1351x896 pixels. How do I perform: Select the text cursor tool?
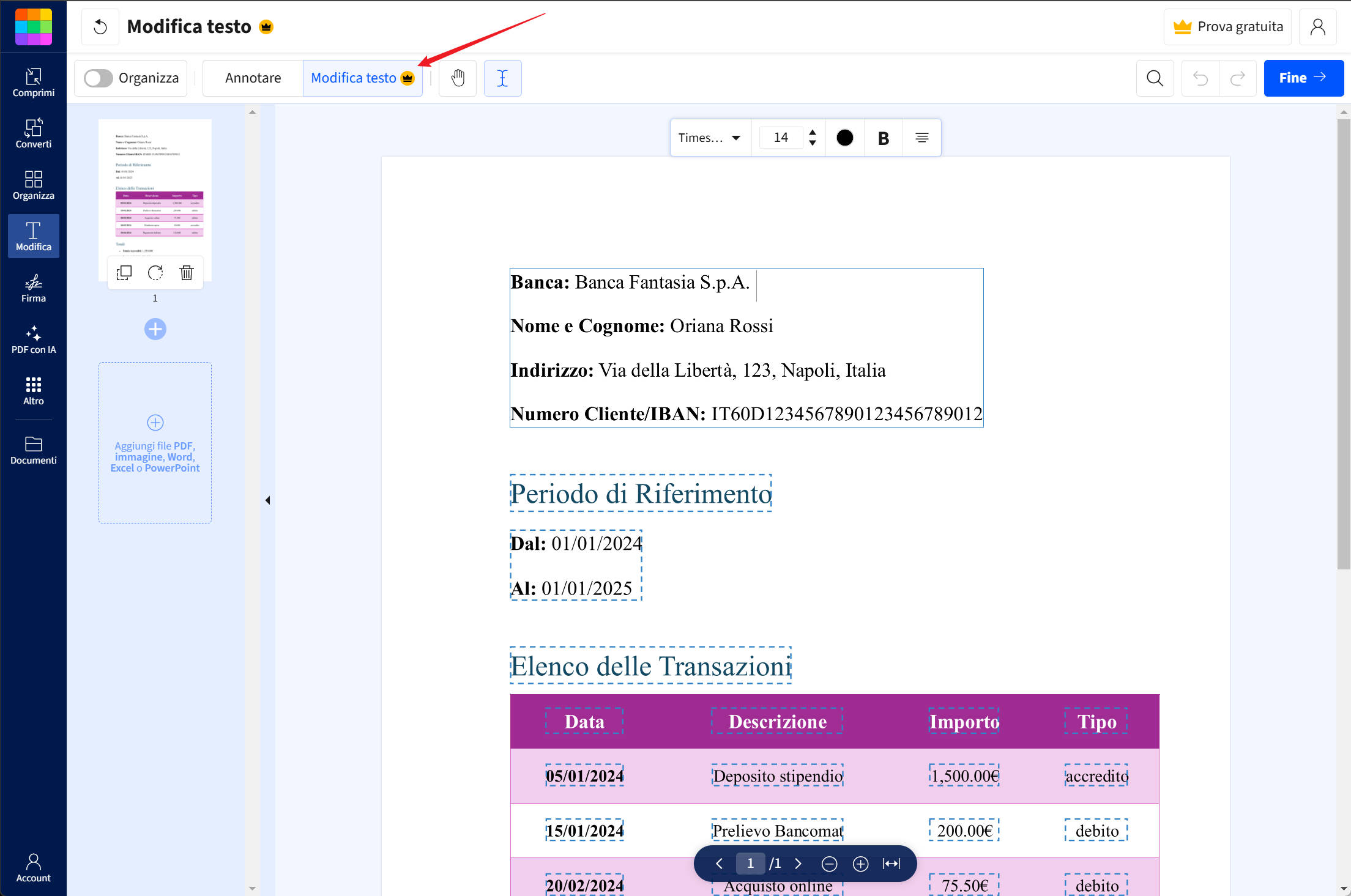click(502, 78)
